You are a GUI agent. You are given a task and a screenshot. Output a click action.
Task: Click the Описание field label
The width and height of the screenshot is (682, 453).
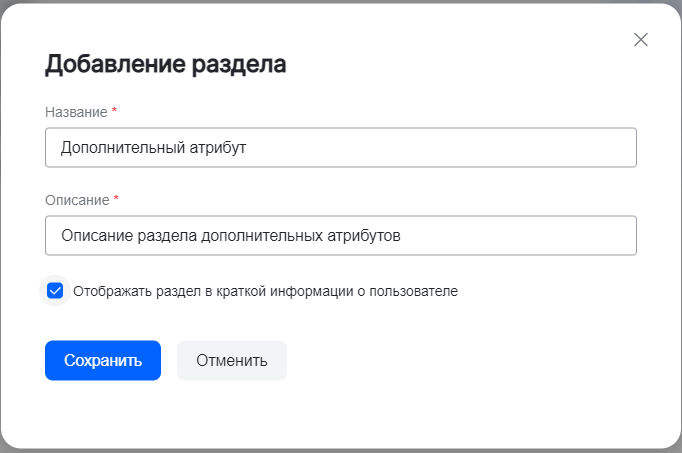77,200
